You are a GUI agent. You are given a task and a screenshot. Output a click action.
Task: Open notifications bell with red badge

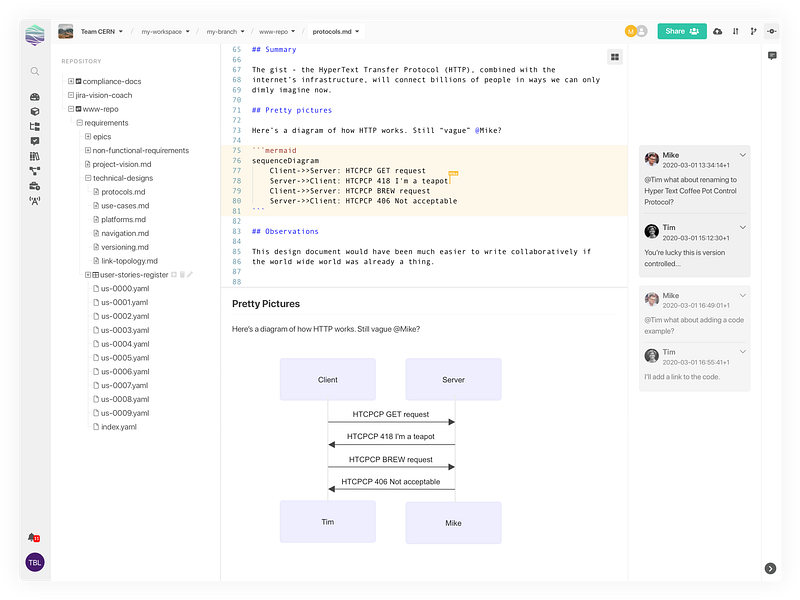click(x=34, y=538)
